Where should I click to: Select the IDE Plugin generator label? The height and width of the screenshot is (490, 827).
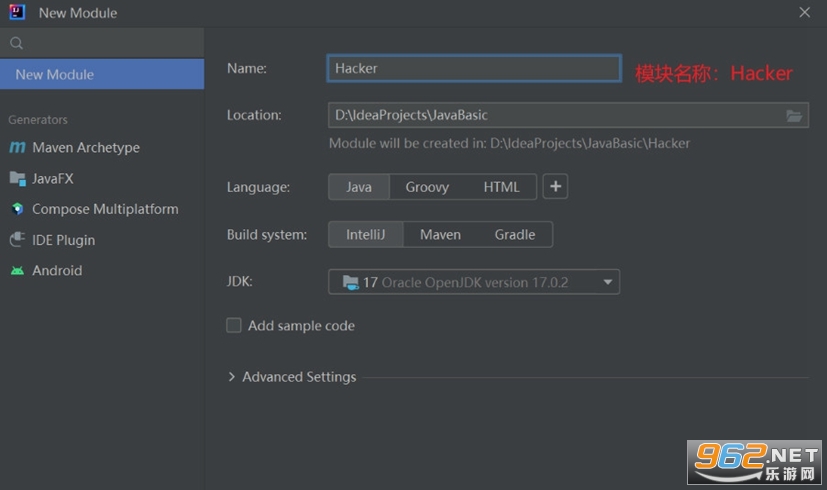[x=64, y=241]
